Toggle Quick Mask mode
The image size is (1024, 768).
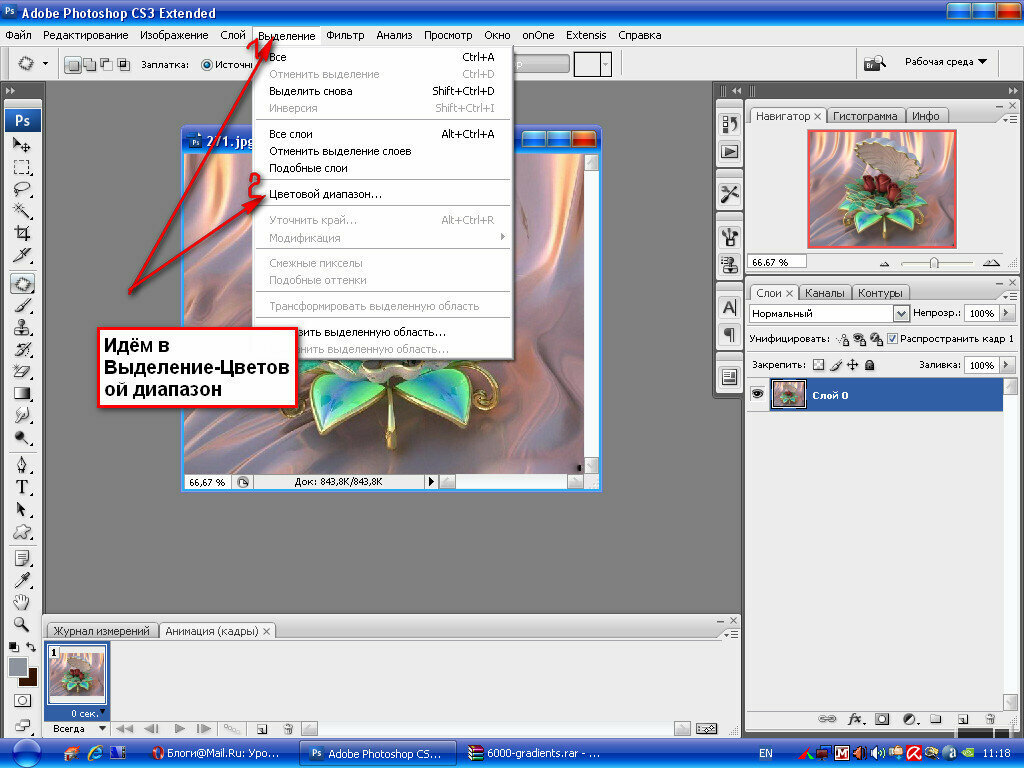point(22,701)
